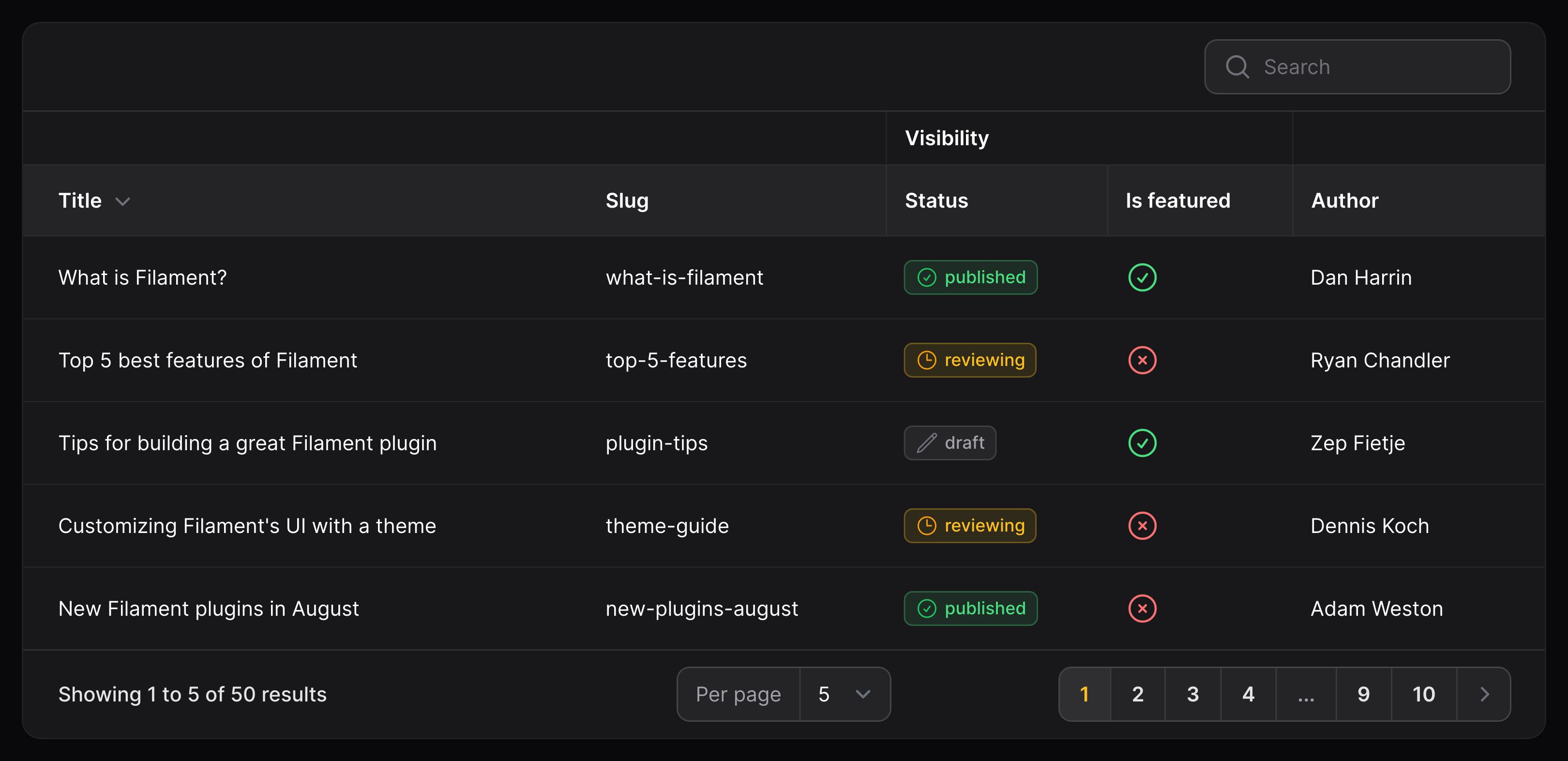Click 'New Filament plugins in August'

pyautogui.click(x=209, y=609)
